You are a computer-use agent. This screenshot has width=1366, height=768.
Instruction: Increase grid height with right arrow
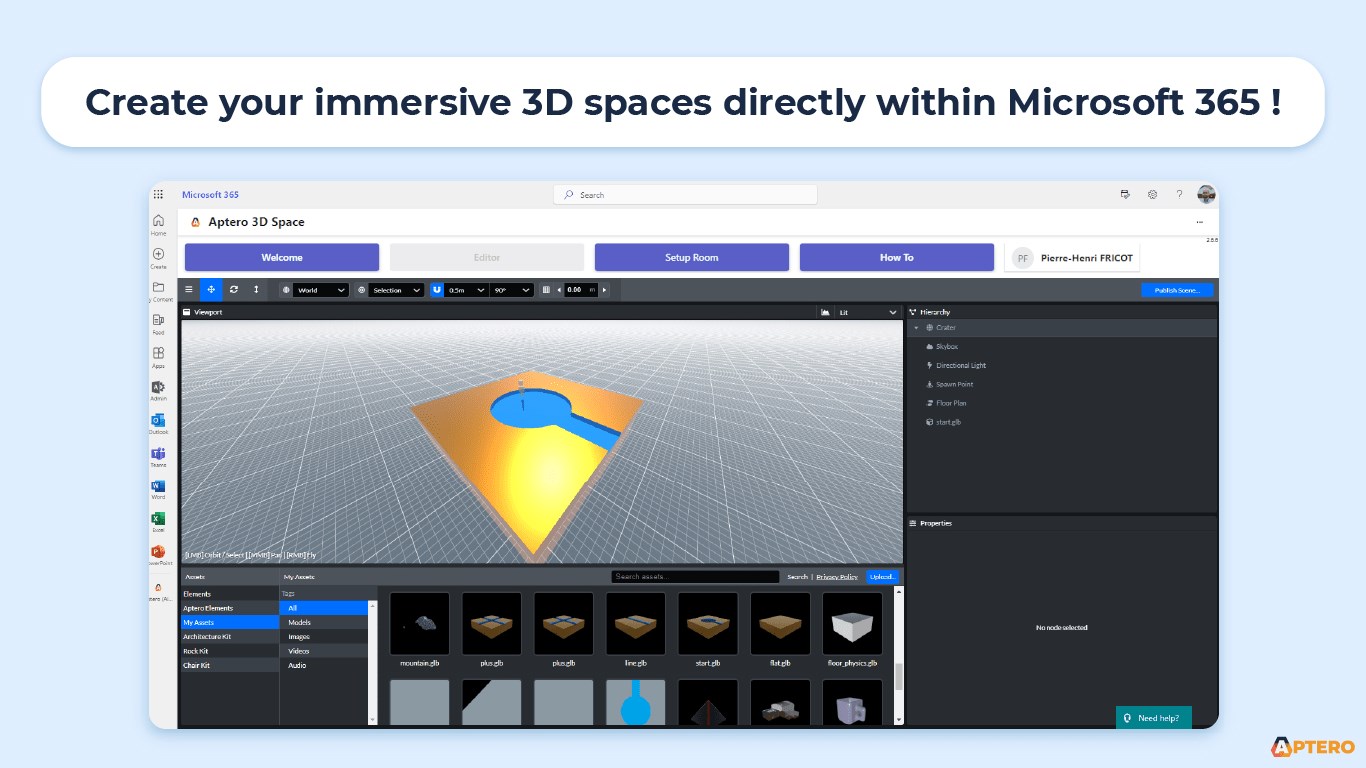tap(604, 290)
